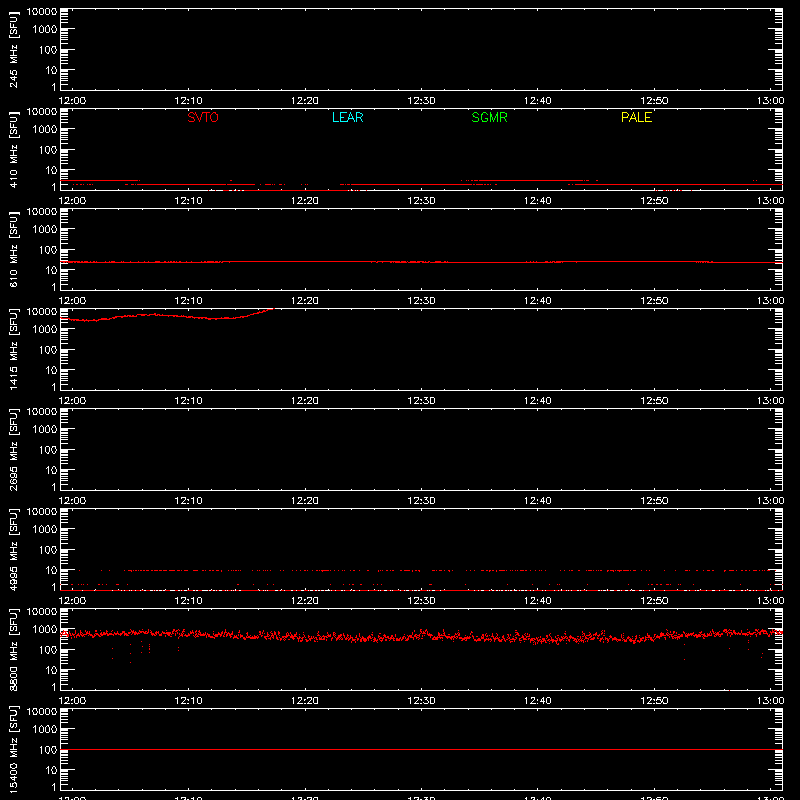This screenshot has height=800, width=800.
Task: Click 12:30 time label of 8800 MHz panel
Action: coord(421,701)
